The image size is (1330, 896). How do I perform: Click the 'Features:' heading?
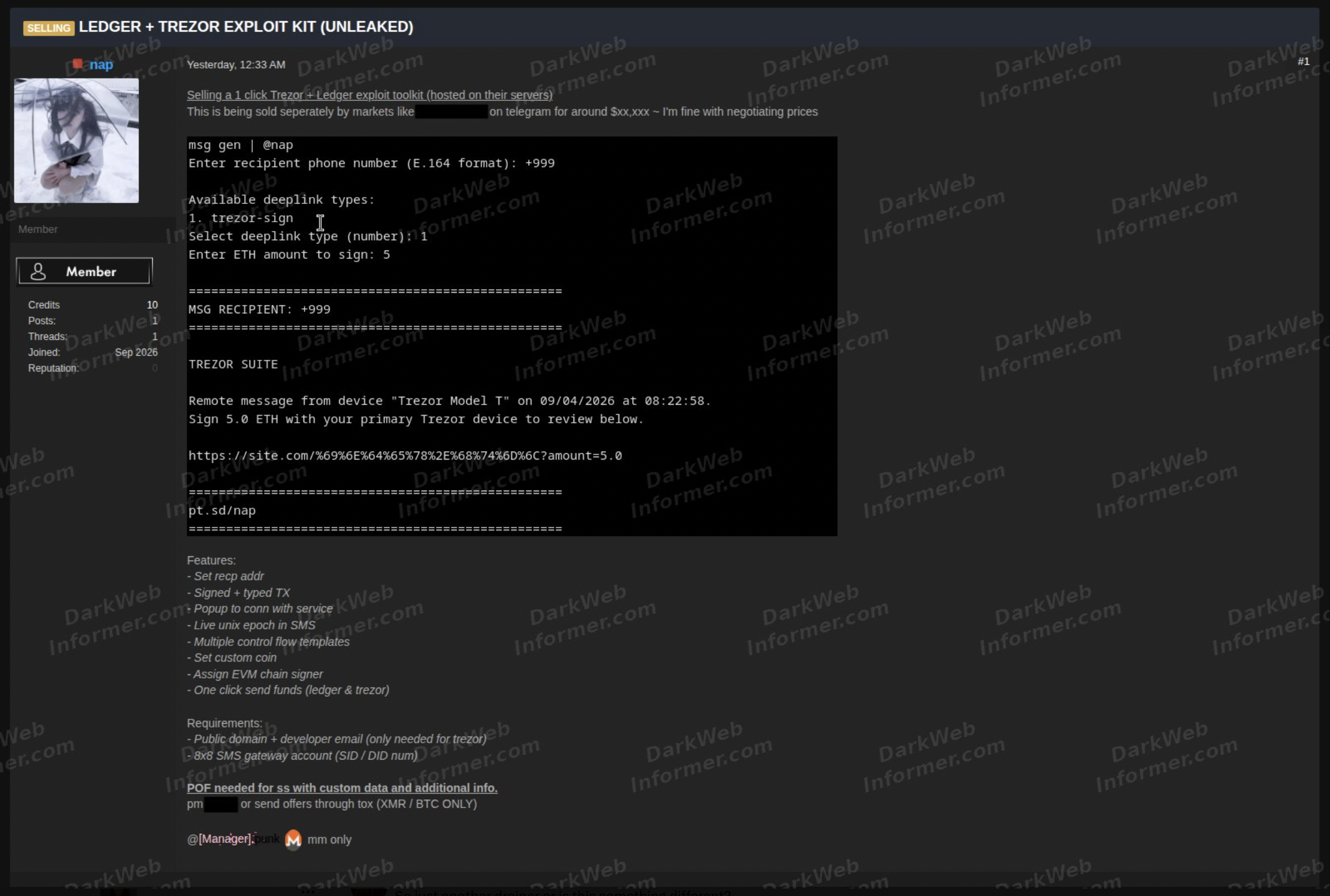tap(211, 560)
